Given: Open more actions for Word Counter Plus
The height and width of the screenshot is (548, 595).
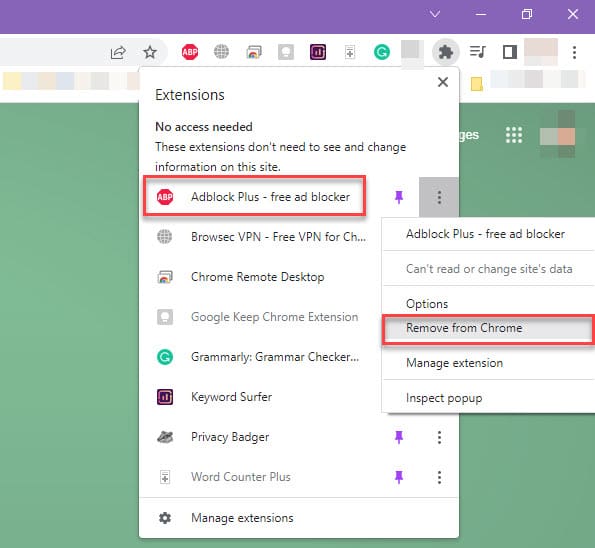Looking at the screenshot, I should point(439,477).
